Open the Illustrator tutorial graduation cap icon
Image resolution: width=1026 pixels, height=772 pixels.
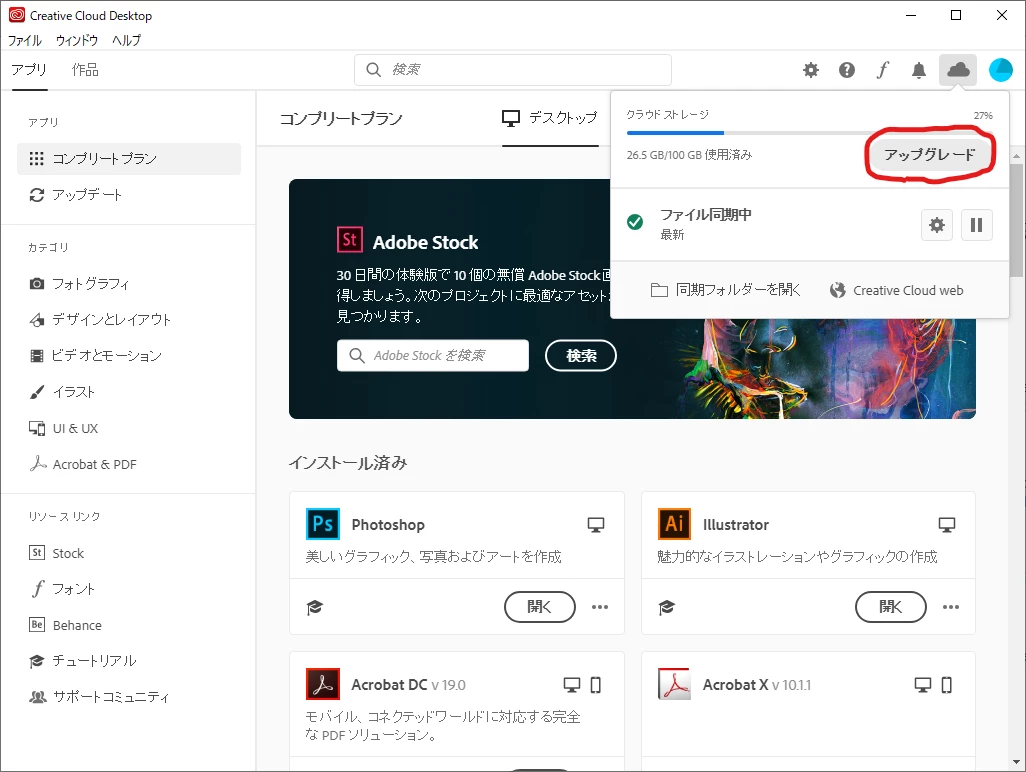pyautogui.click(x=666, y=607)
